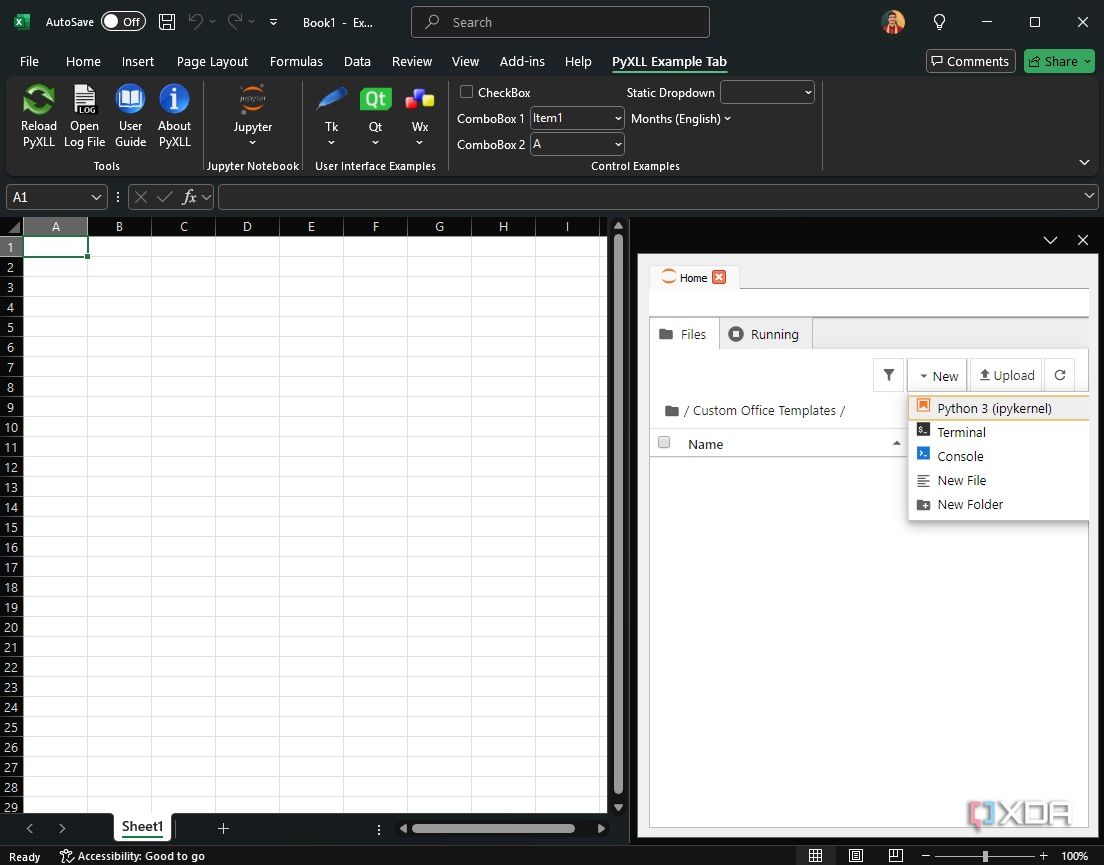Click the Jupyter filter funnel icon

889,375
